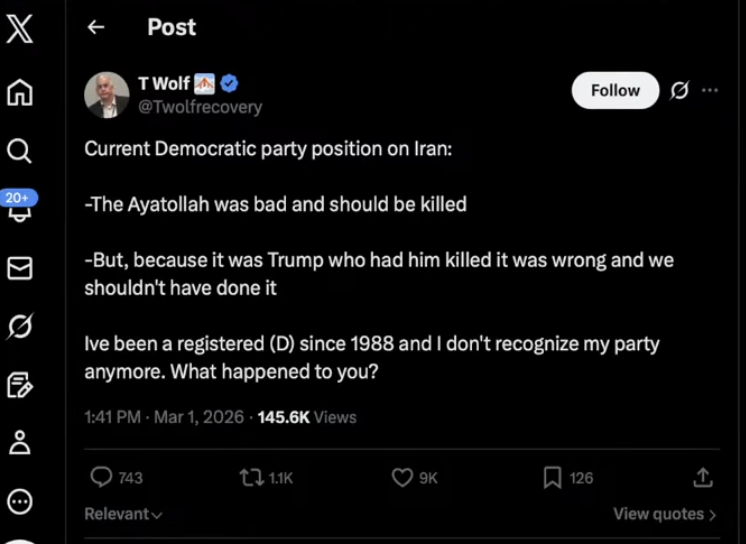This screenshot has height=544, width=746.
Task: Reply to the post via comment icon
Action: pyautogui.click(x=102, y=478)
